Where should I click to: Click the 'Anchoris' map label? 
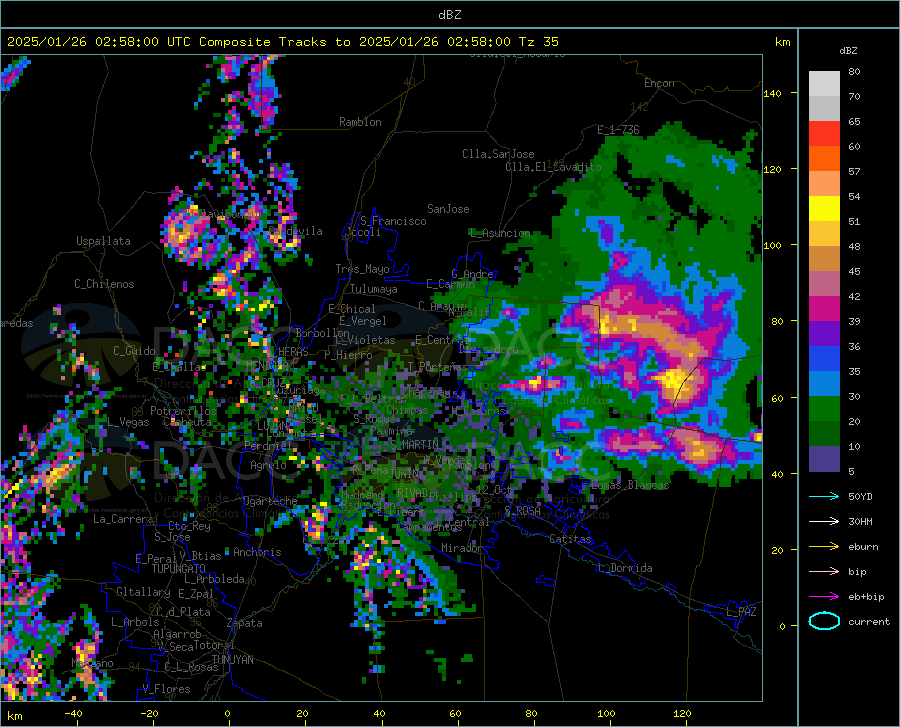pyautogui.click(x=257, y=552)
